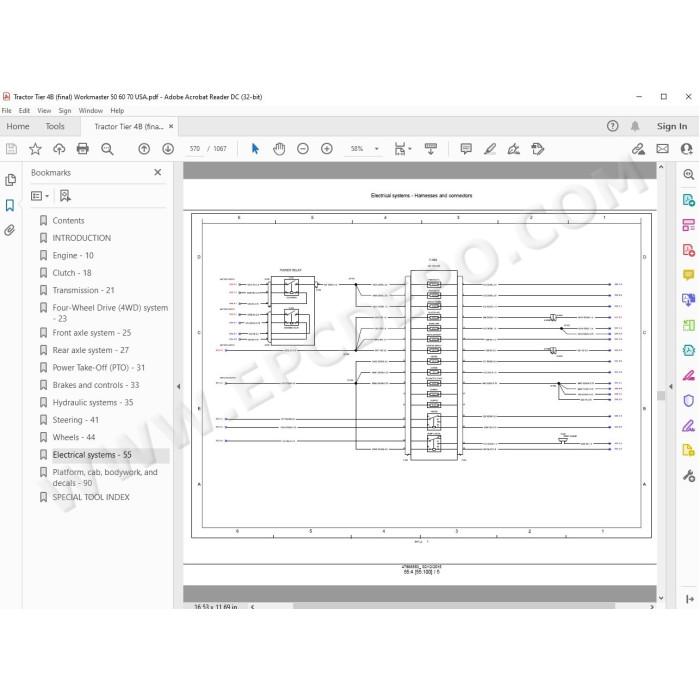Click the zoom out minus icon
Viewport: 700px width, 700px height.
pyautogui.click(x=303, y=149)
